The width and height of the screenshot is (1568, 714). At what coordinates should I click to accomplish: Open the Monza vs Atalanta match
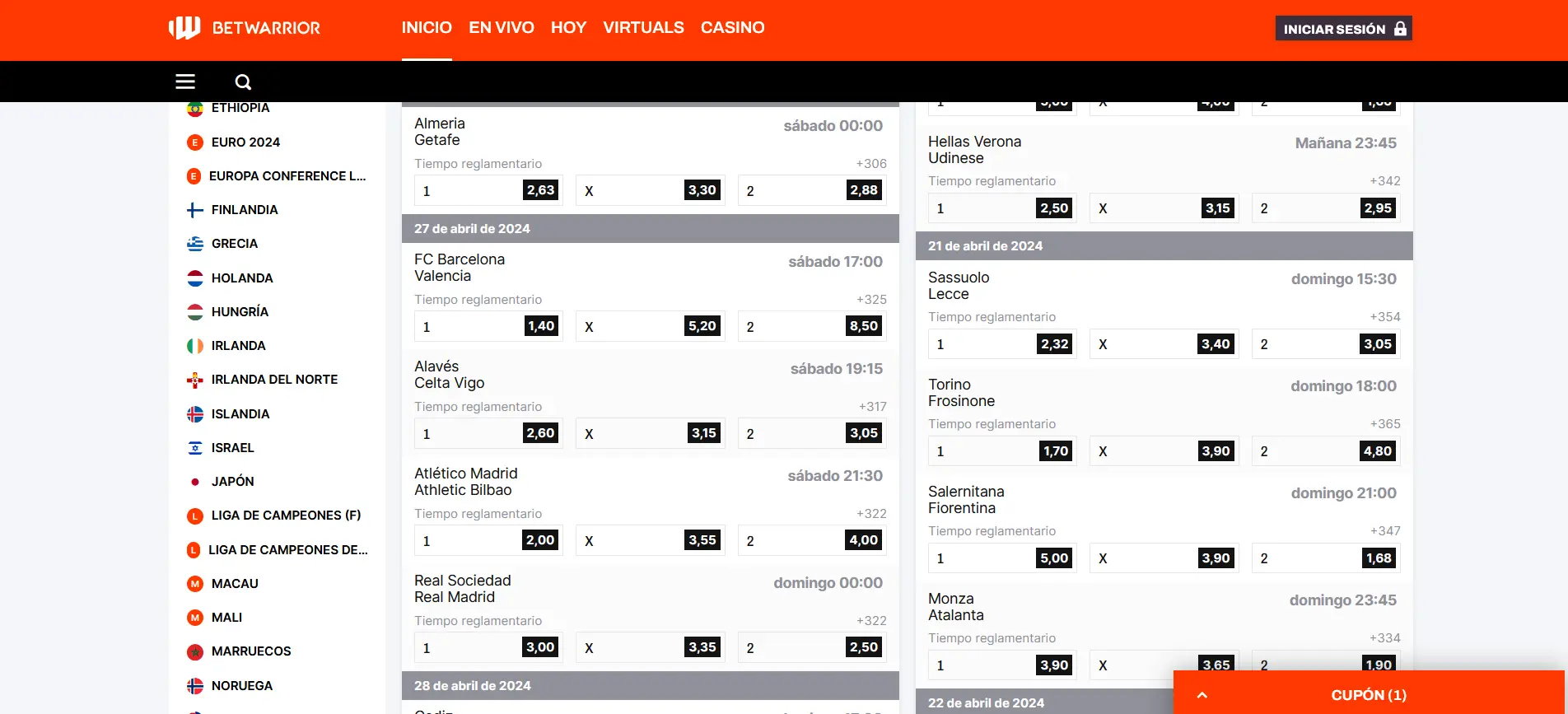956,607
